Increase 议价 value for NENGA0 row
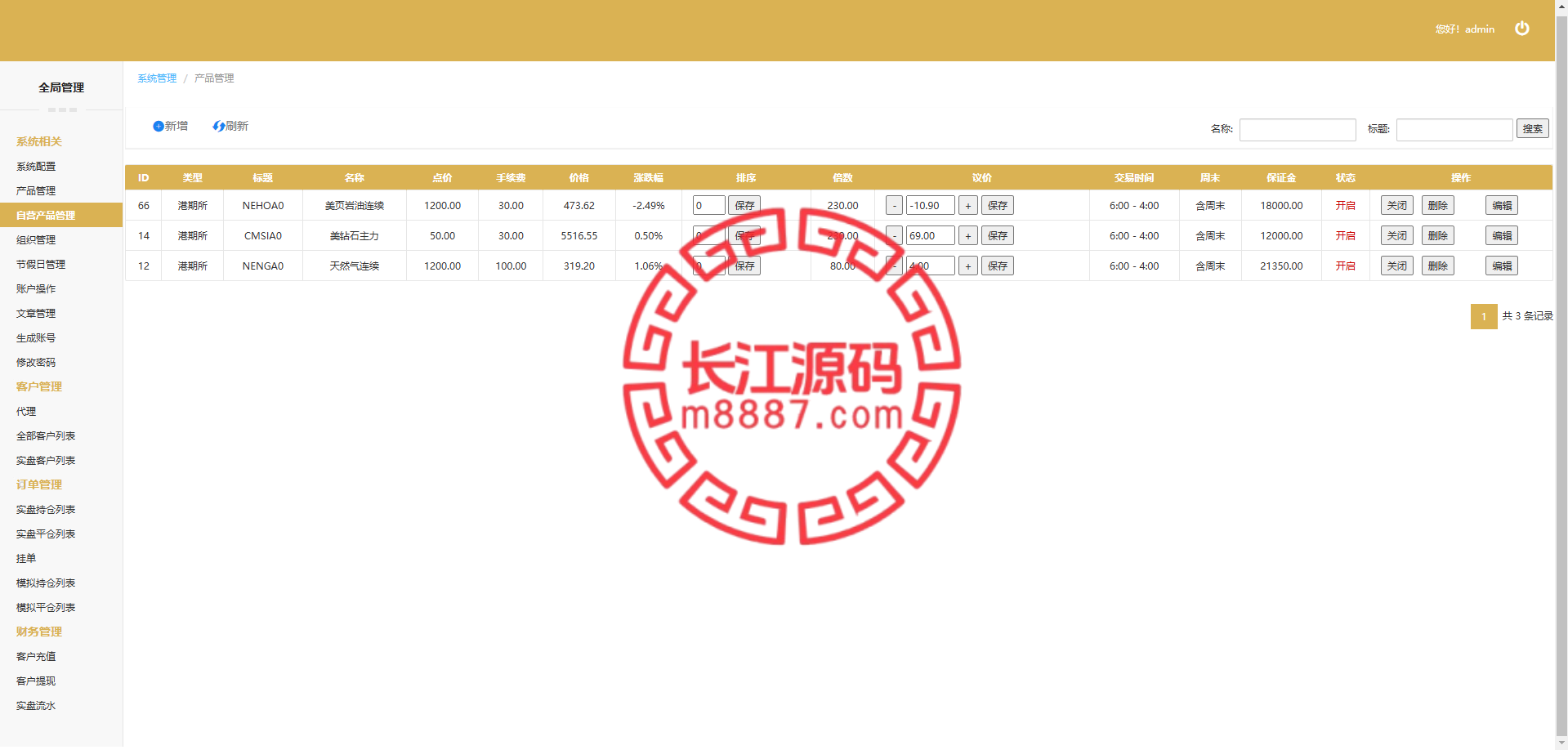Screen dimensions: 1568x750 coord(968,266)
